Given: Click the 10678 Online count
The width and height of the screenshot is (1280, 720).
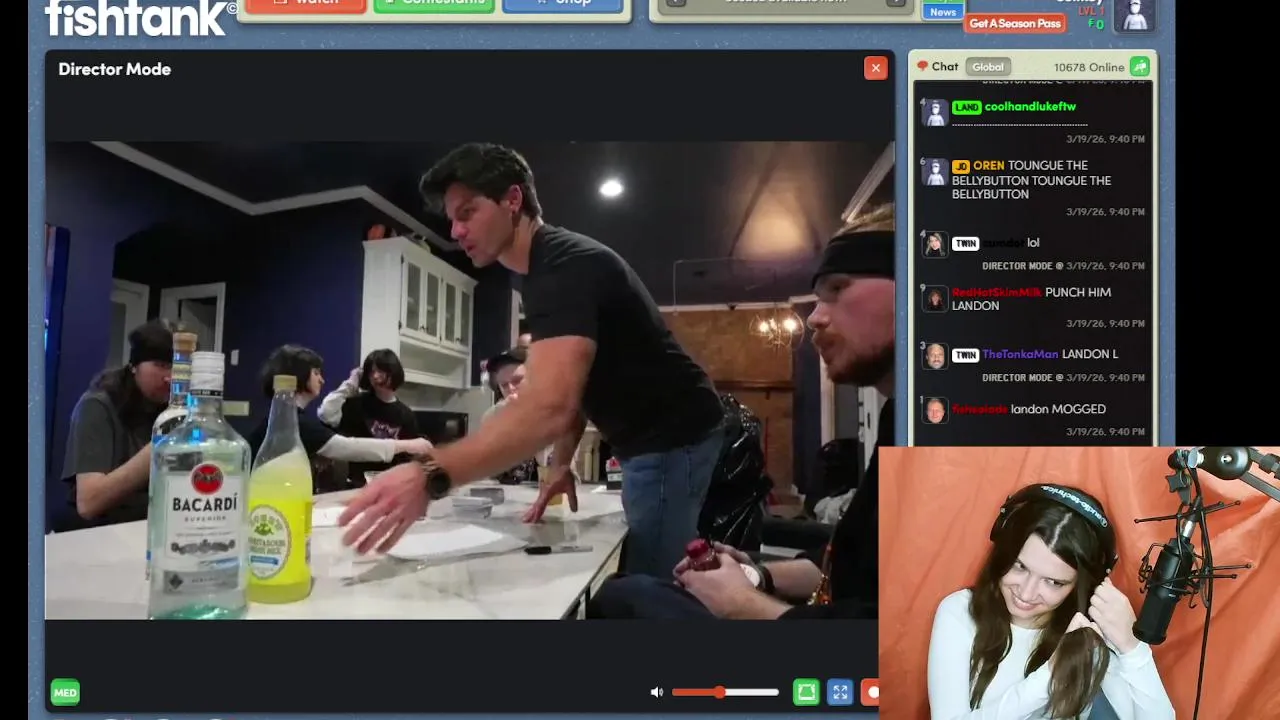Looking at the screenshot, I should tap(1089, 67).
